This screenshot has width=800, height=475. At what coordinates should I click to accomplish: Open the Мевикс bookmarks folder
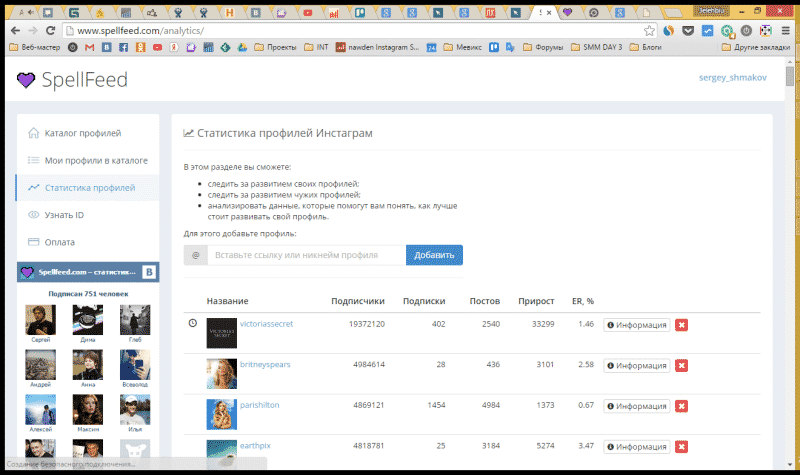pos(462,47)
